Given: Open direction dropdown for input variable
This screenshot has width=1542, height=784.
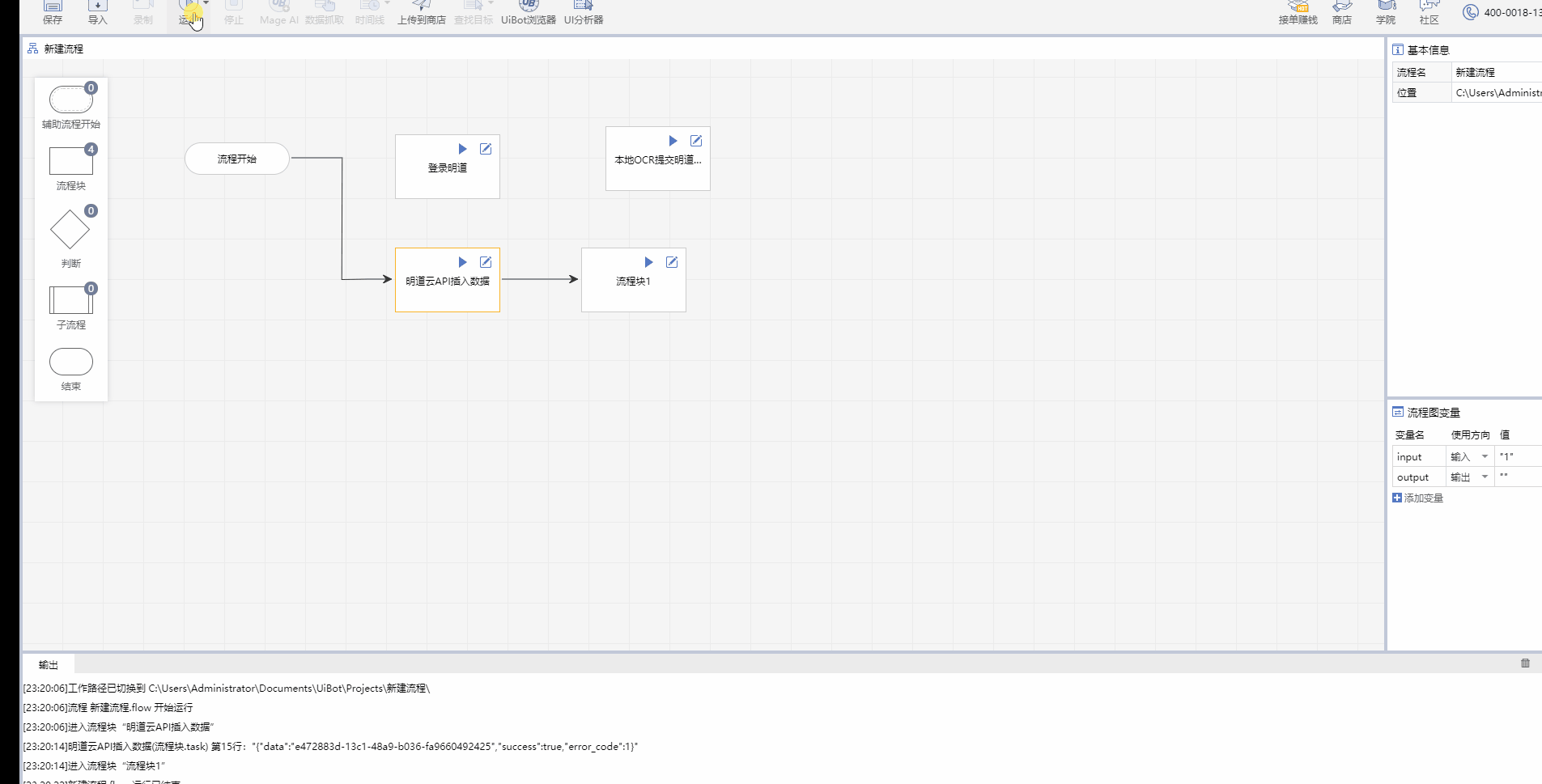Looking at the screenshot, I should tap(1485, 456).
